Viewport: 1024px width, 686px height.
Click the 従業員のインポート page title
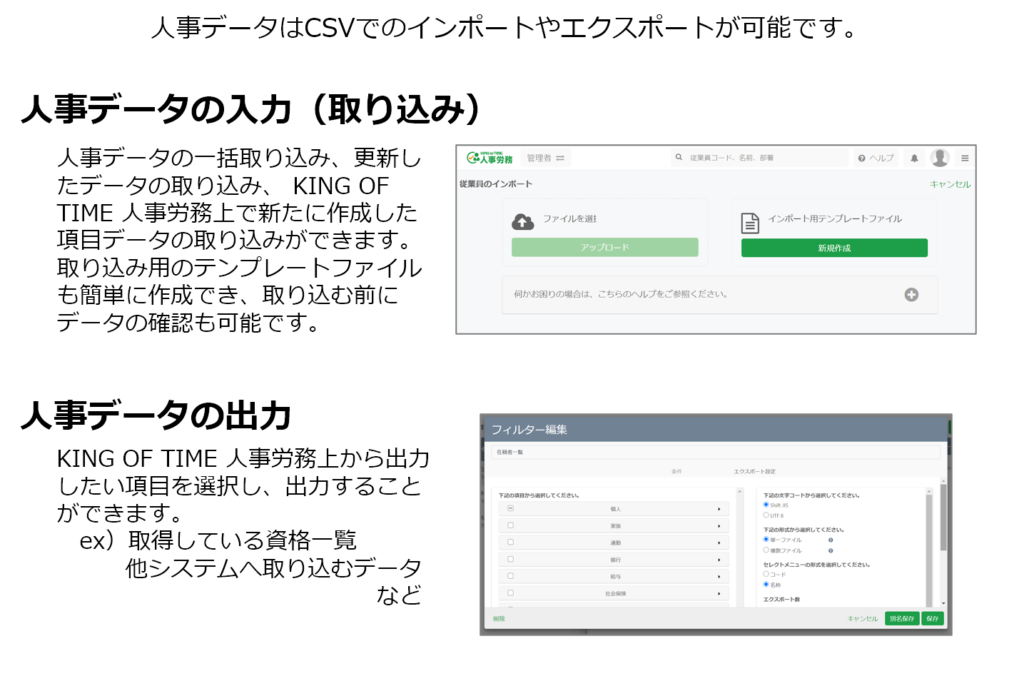[x=496, y=184]
